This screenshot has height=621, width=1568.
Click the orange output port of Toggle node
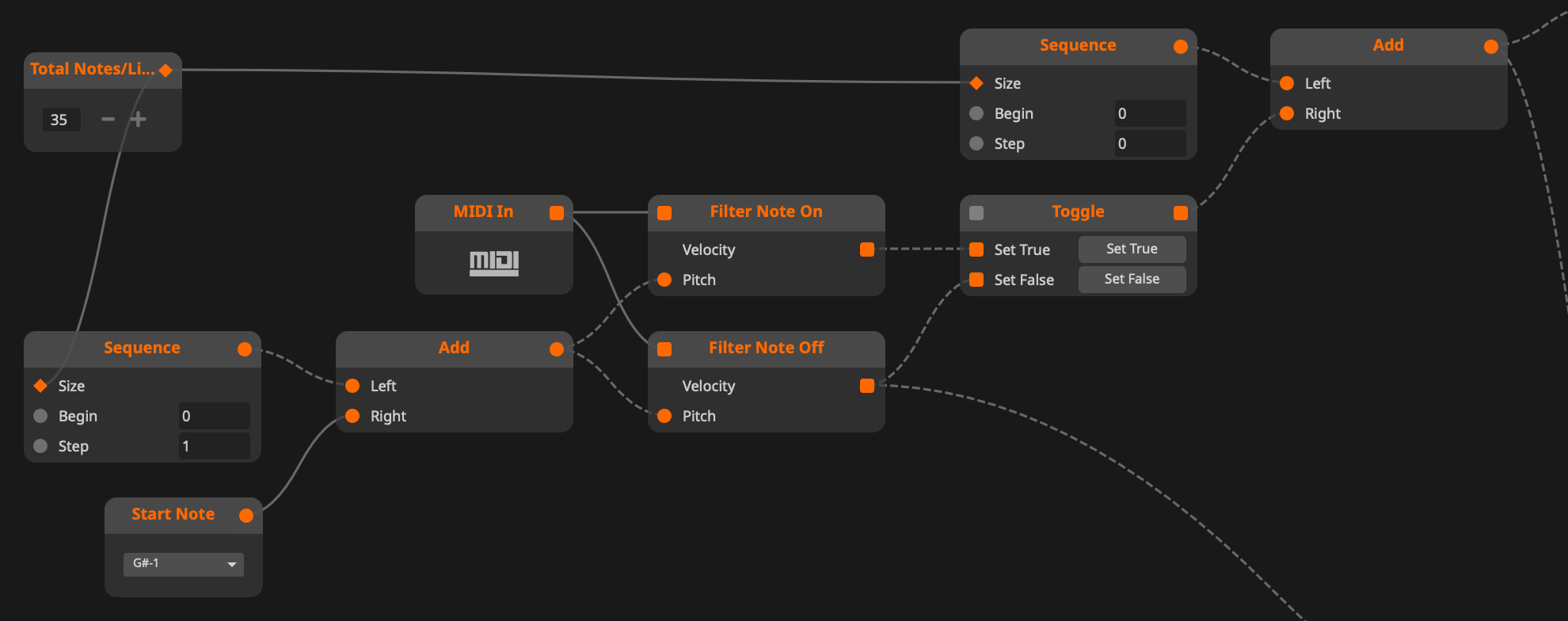coord(1180,213)
